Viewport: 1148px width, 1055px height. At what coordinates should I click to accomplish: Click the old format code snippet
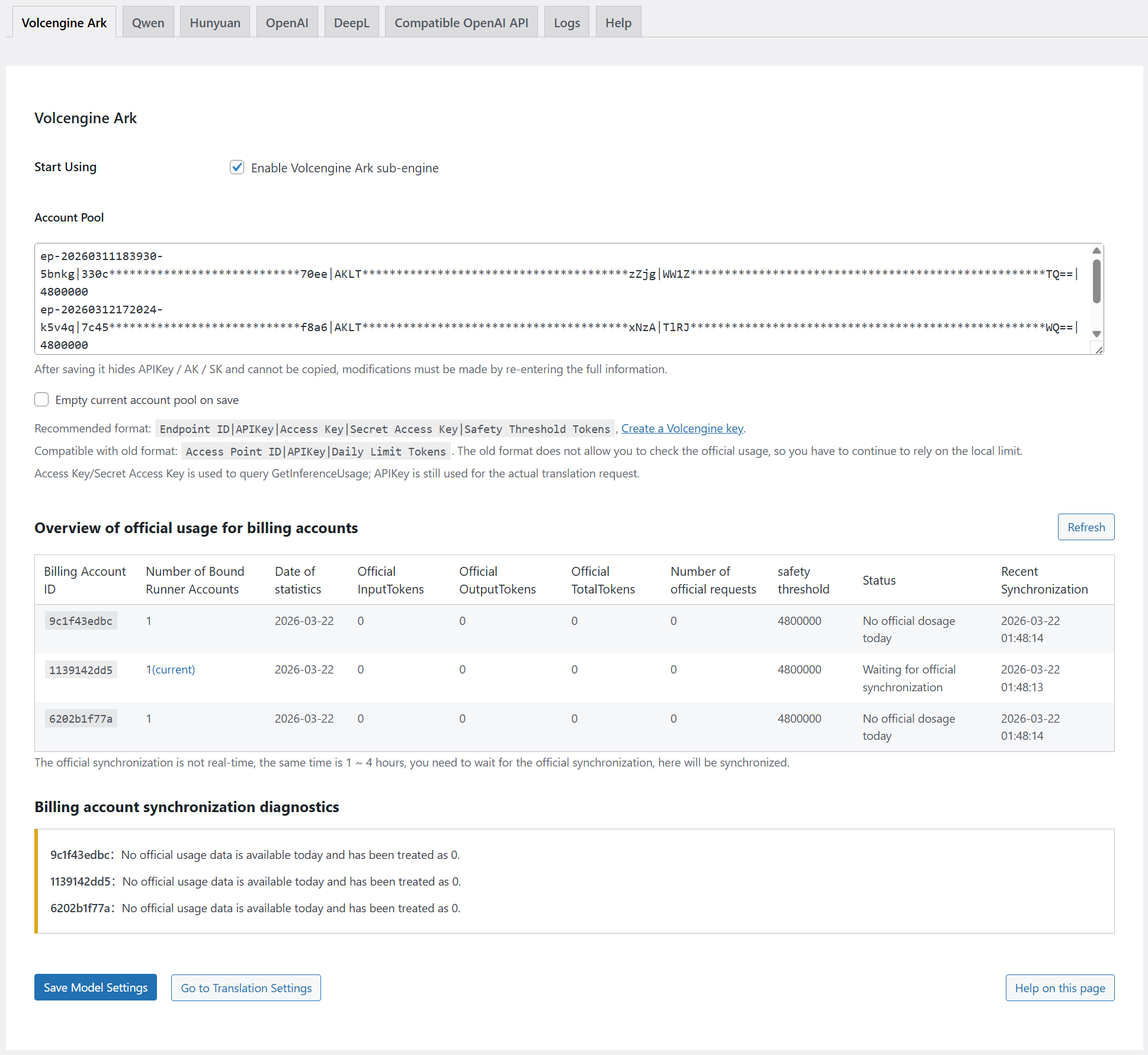click(315, 451)
